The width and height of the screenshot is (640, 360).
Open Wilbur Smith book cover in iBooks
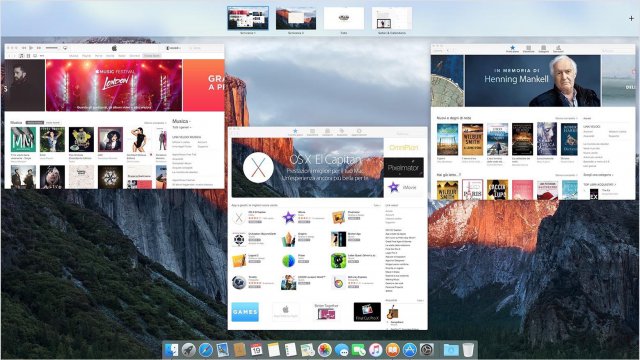(x=473, y=139)
